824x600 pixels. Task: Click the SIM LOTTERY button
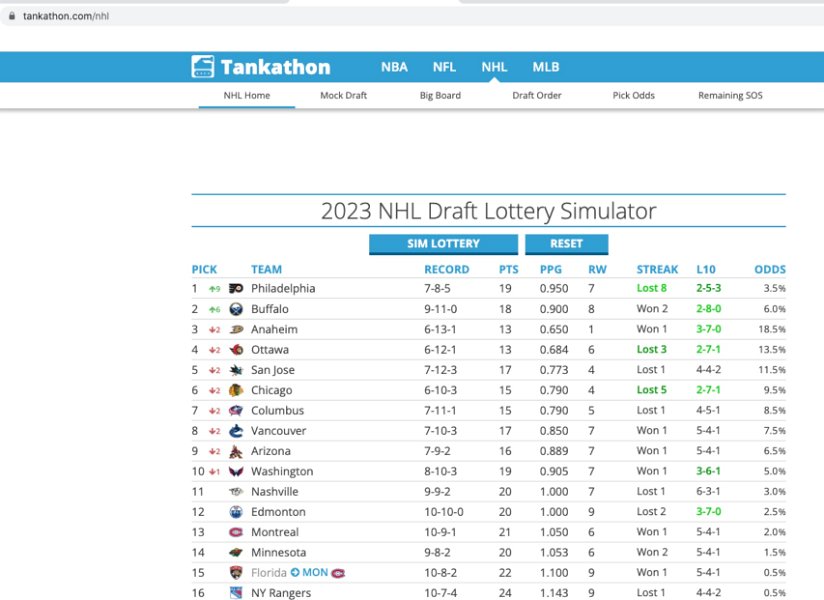click(444, 244)
